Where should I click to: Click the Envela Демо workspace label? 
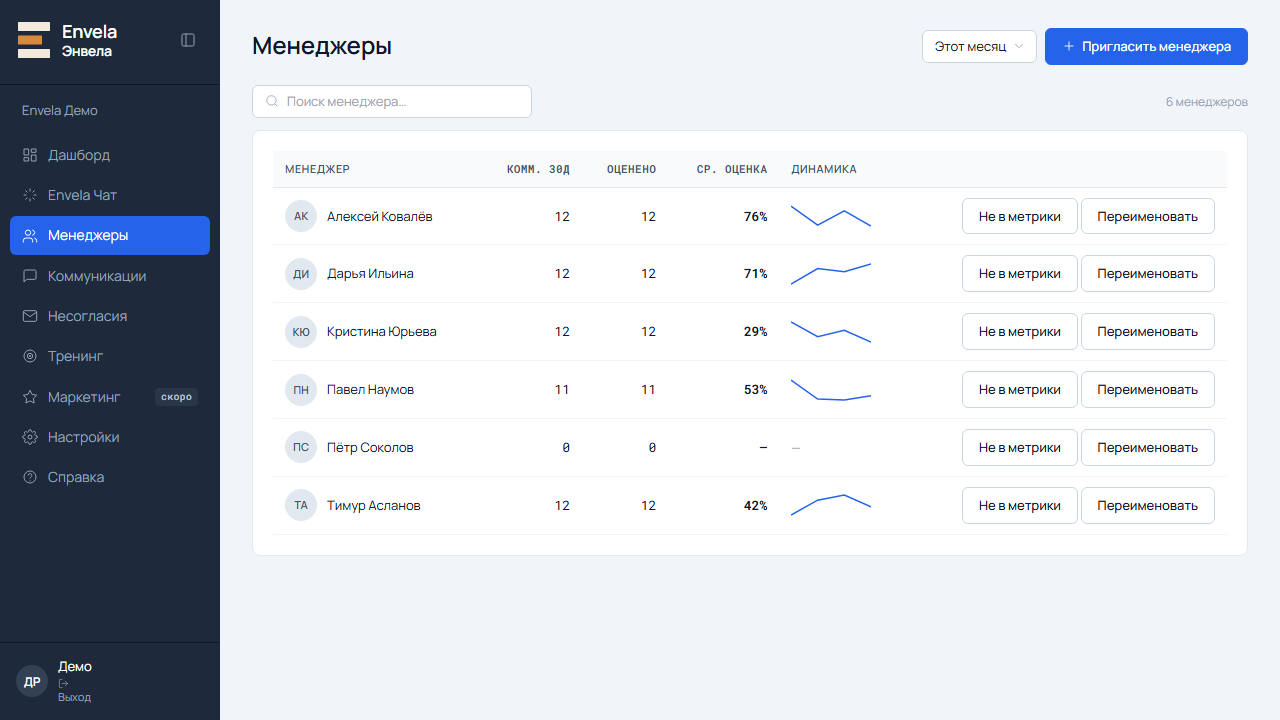click(60, 110)
